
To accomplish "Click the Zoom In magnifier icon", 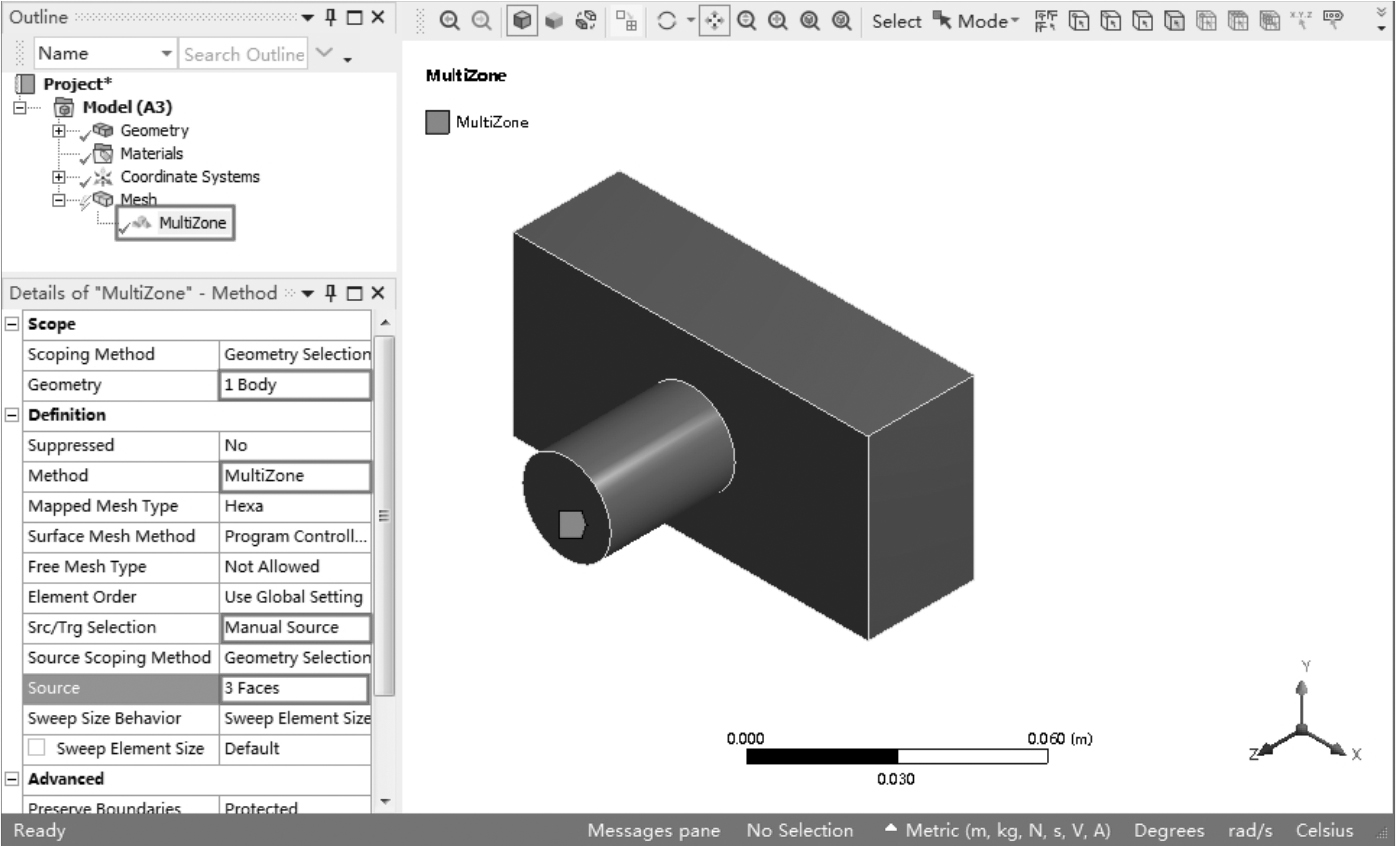I will click(x=451, y=20).
